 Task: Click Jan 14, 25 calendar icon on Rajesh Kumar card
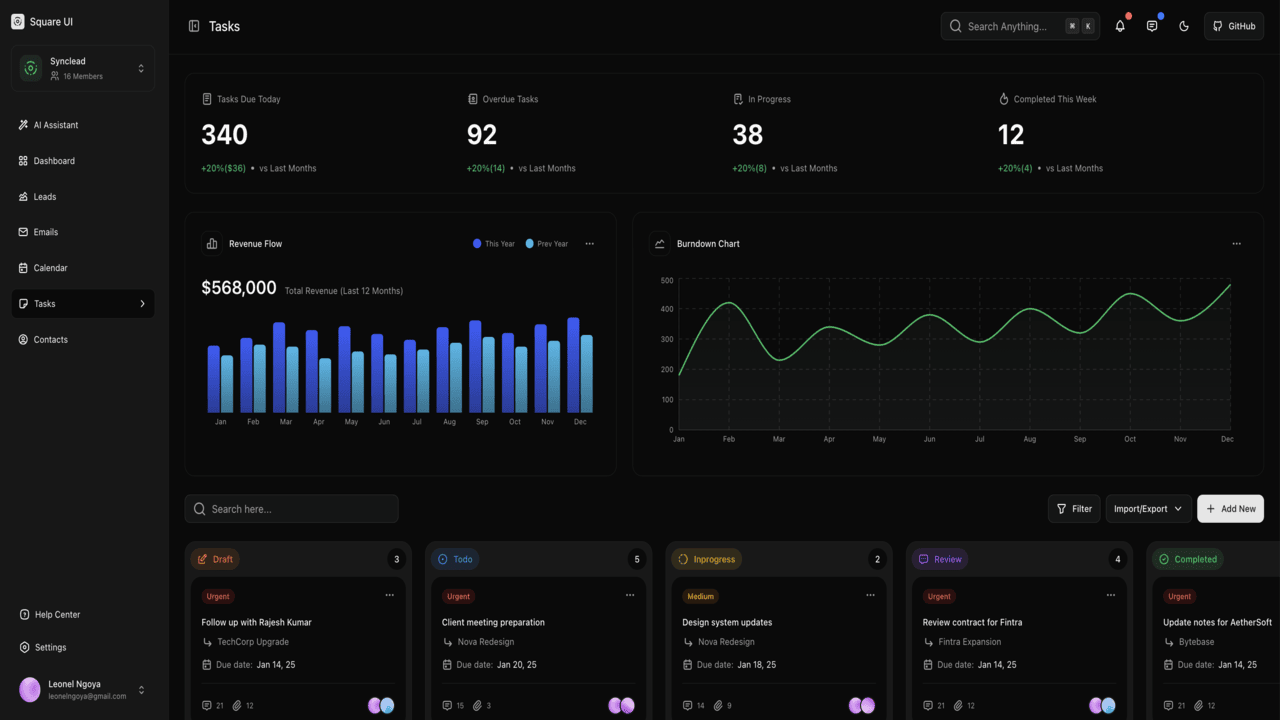207,665
